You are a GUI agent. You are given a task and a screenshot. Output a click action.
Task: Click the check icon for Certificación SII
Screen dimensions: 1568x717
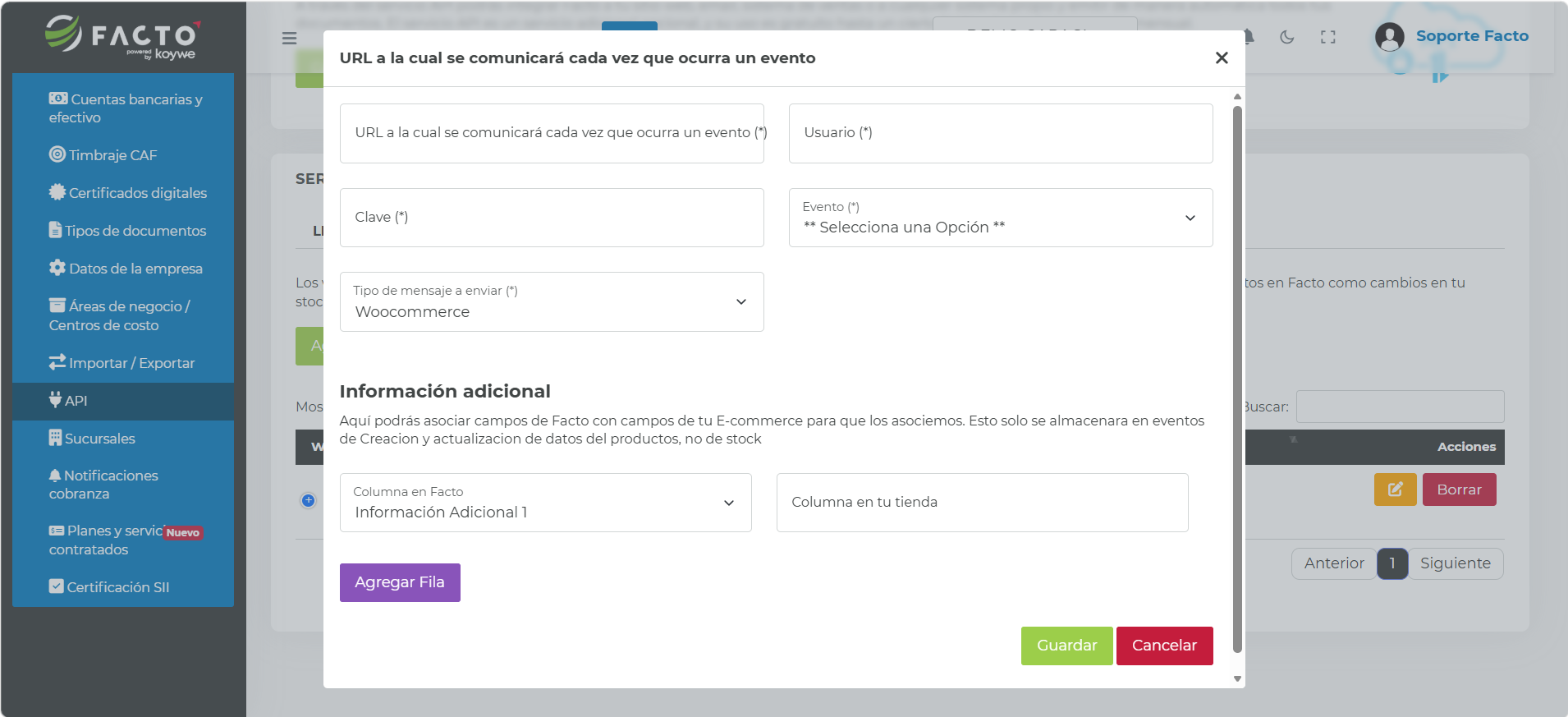pyautogui.click(x=57, y=586)
